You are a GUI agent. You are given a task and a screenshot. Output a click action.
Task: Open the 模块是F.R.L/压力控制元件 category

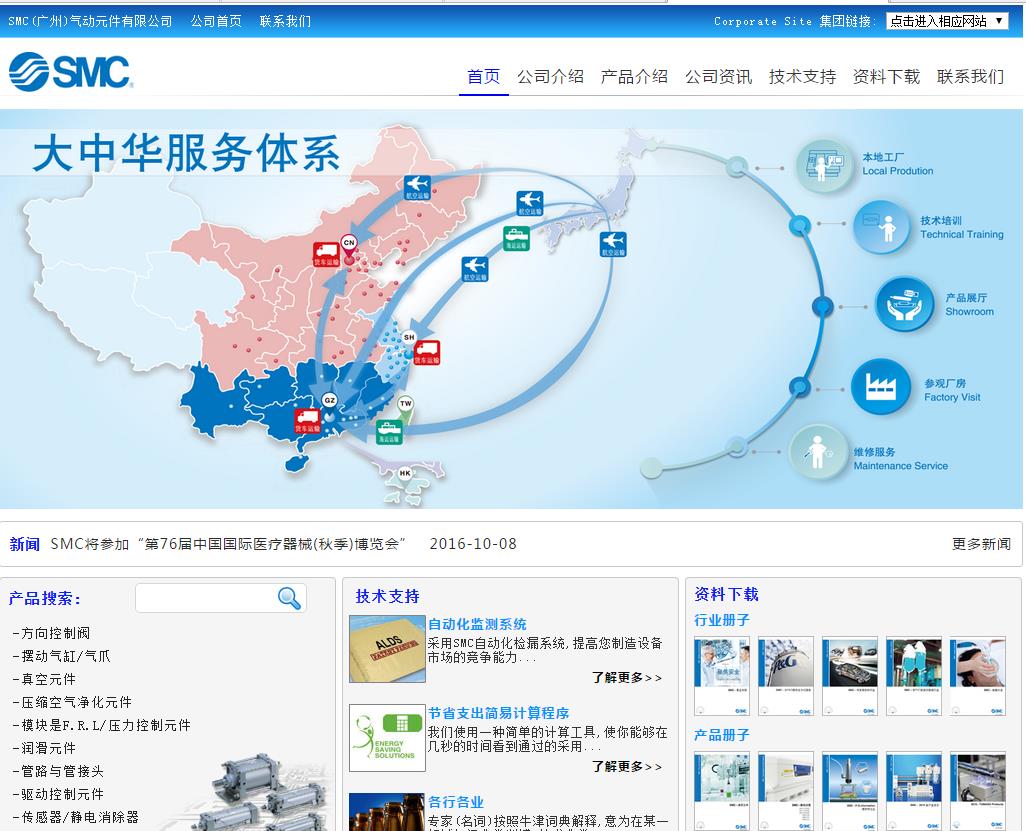click(101, 725)
